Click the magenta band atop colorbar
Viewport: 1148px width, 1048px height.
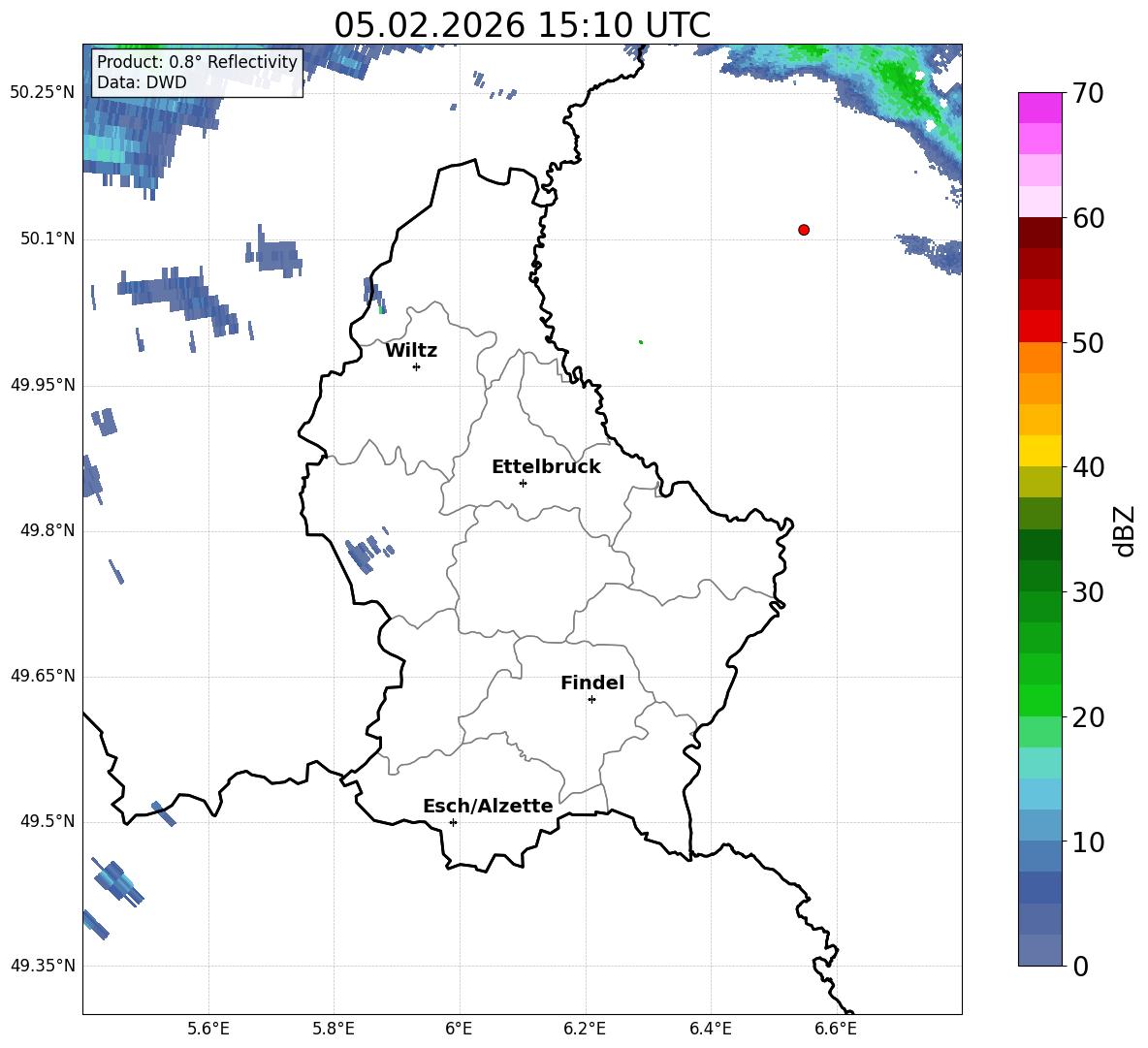pyautogui.click(x=1039, y=108)
